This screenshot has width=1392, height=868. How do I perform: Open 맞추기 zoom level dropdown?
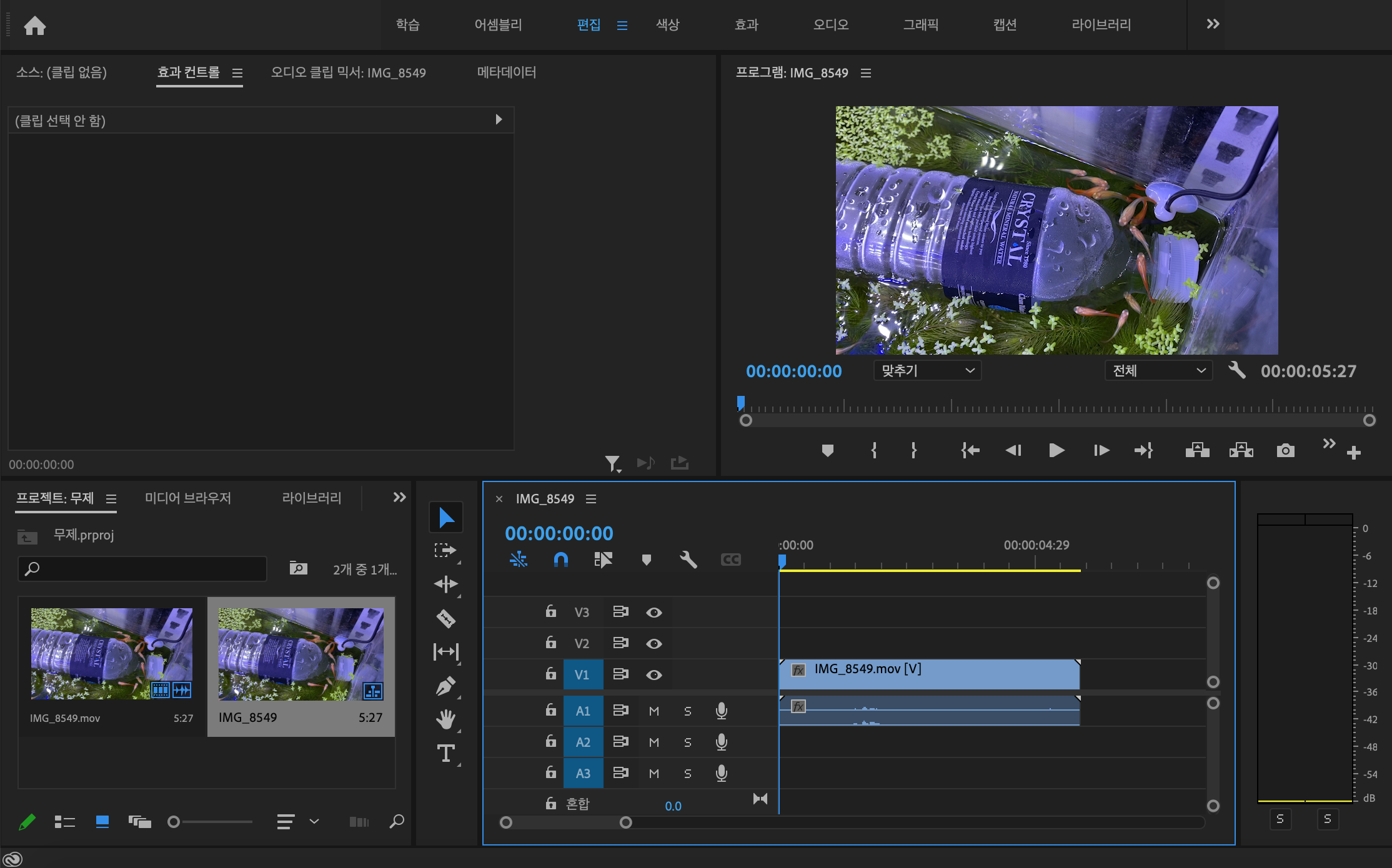pos(927,370)
